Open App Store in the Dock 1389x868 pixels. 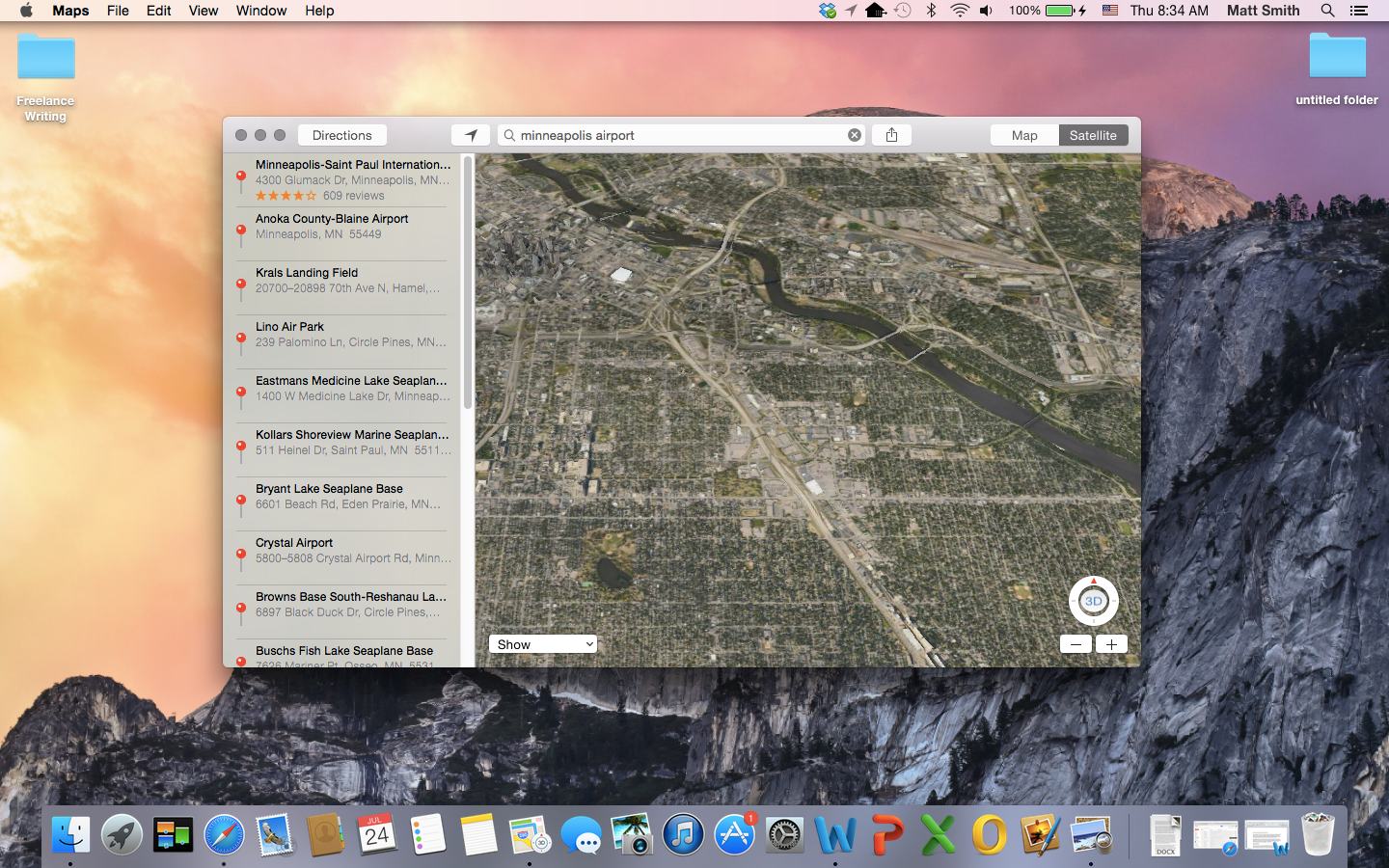pos(734,834)
